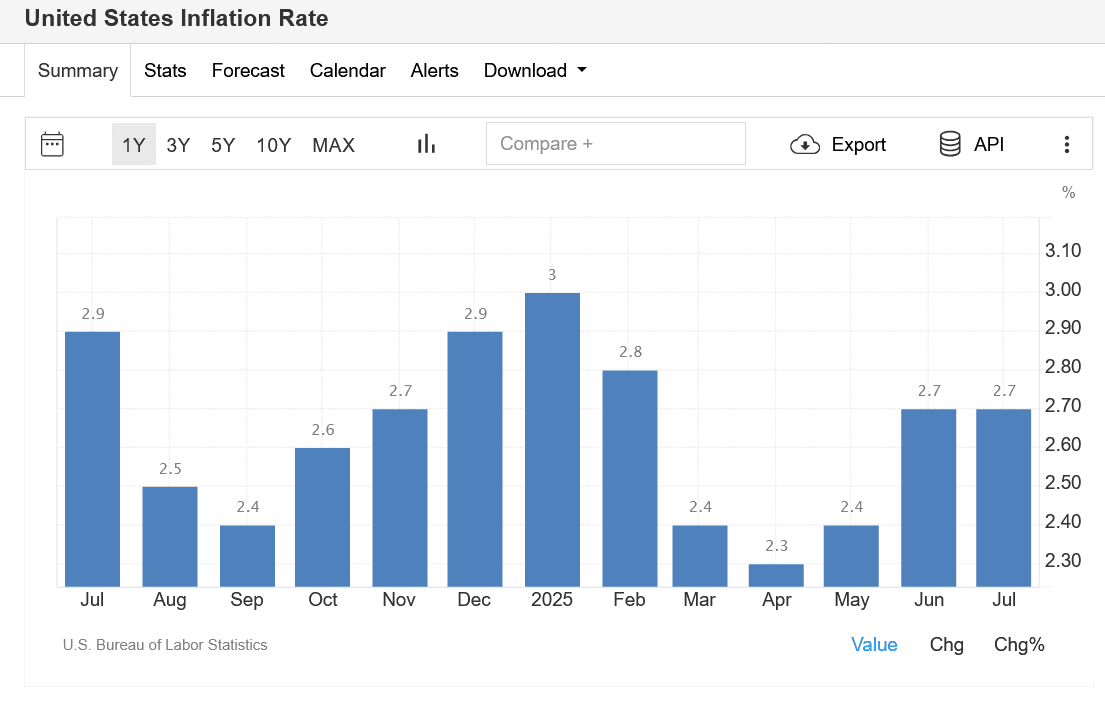The width and height of the screenshot is (1105, 702).
Task: Click the Jun bar showing 2.7
Action: 929,498
